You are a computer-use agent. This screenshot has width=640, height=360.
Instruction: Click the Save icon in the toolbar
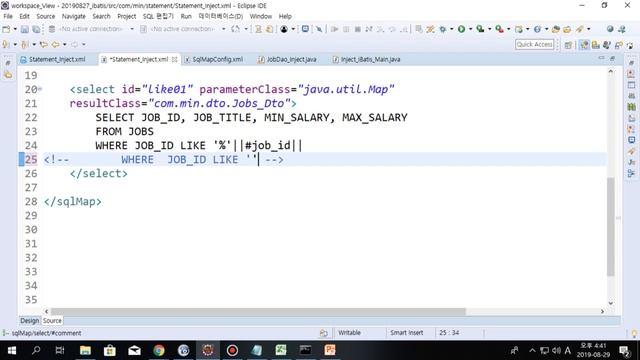pos(24,29)
